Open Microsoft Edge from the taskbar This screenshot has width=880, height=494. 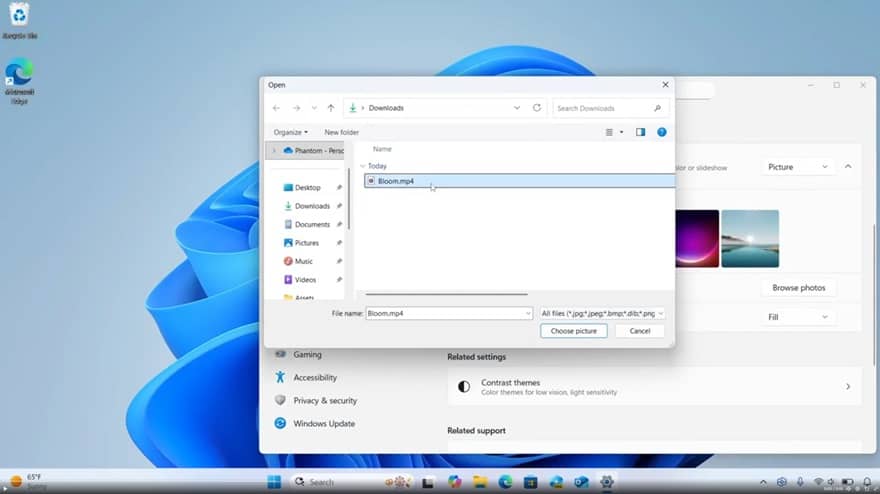[x=505, y=482]
